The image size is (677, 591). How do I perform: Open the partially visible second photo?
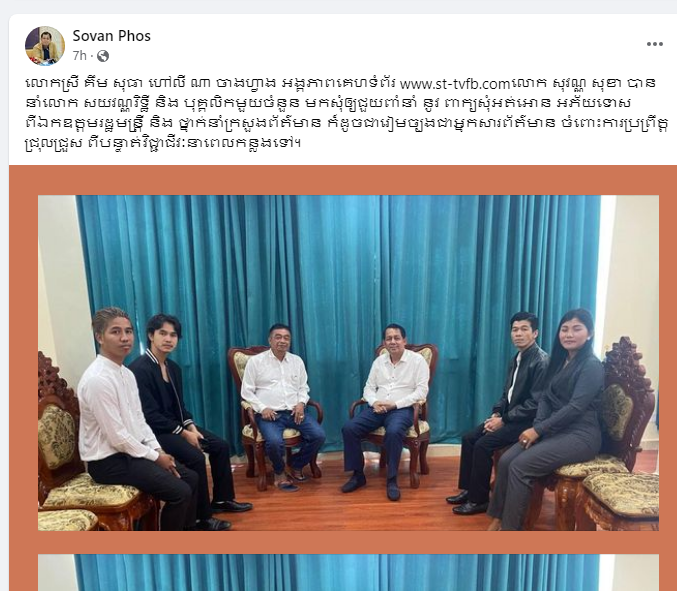(x=348, y=572)
